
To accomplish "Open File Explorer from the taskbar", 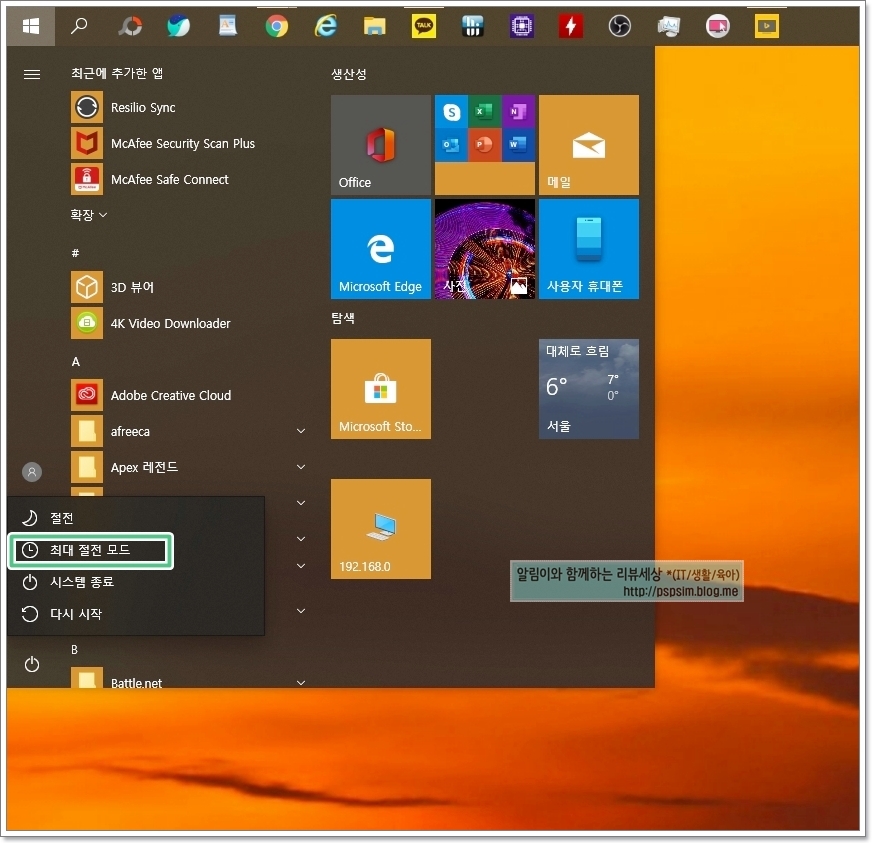I will 374,26.
